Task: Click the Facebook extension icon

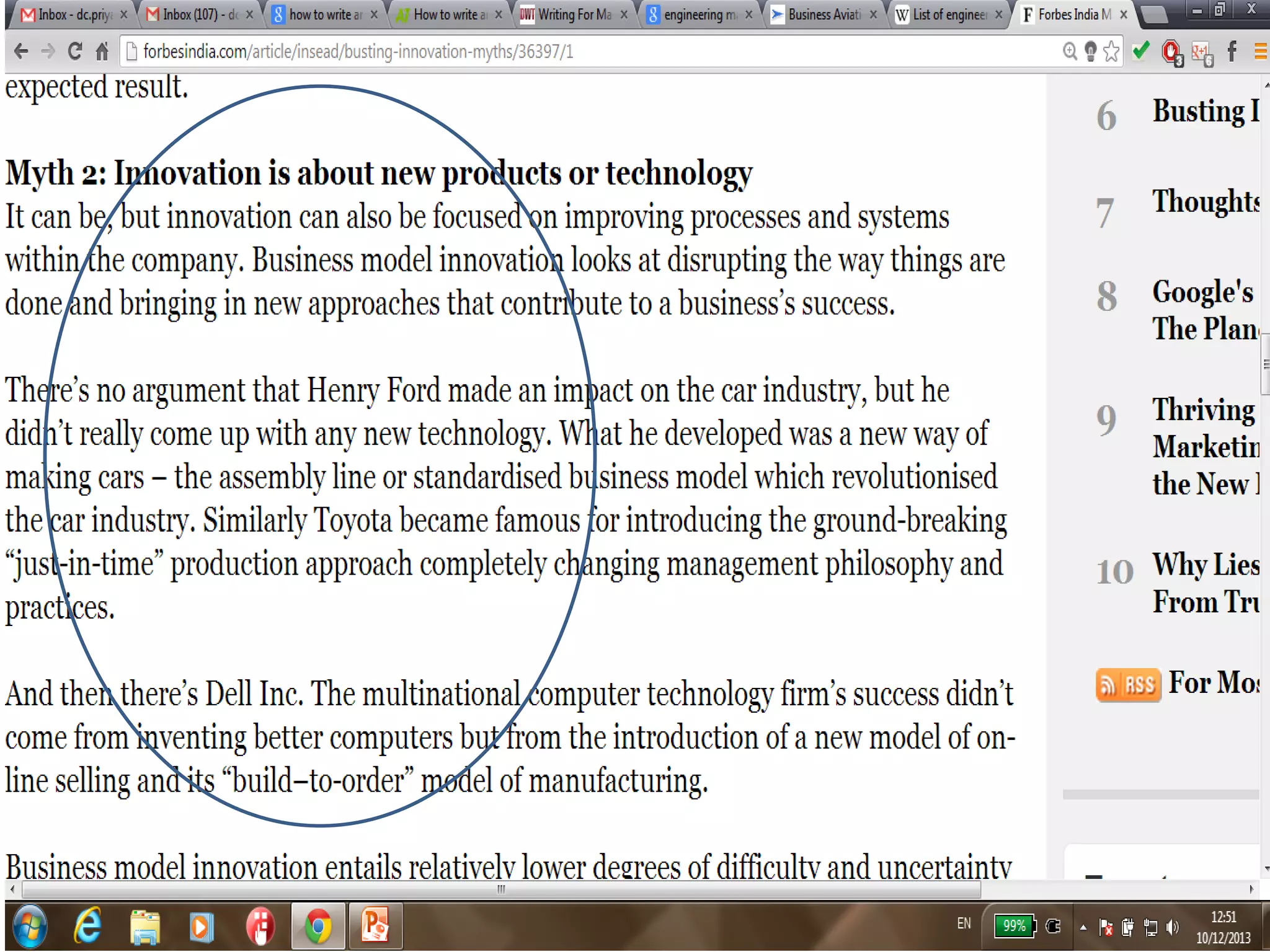Action: (x=1232, y=51)
